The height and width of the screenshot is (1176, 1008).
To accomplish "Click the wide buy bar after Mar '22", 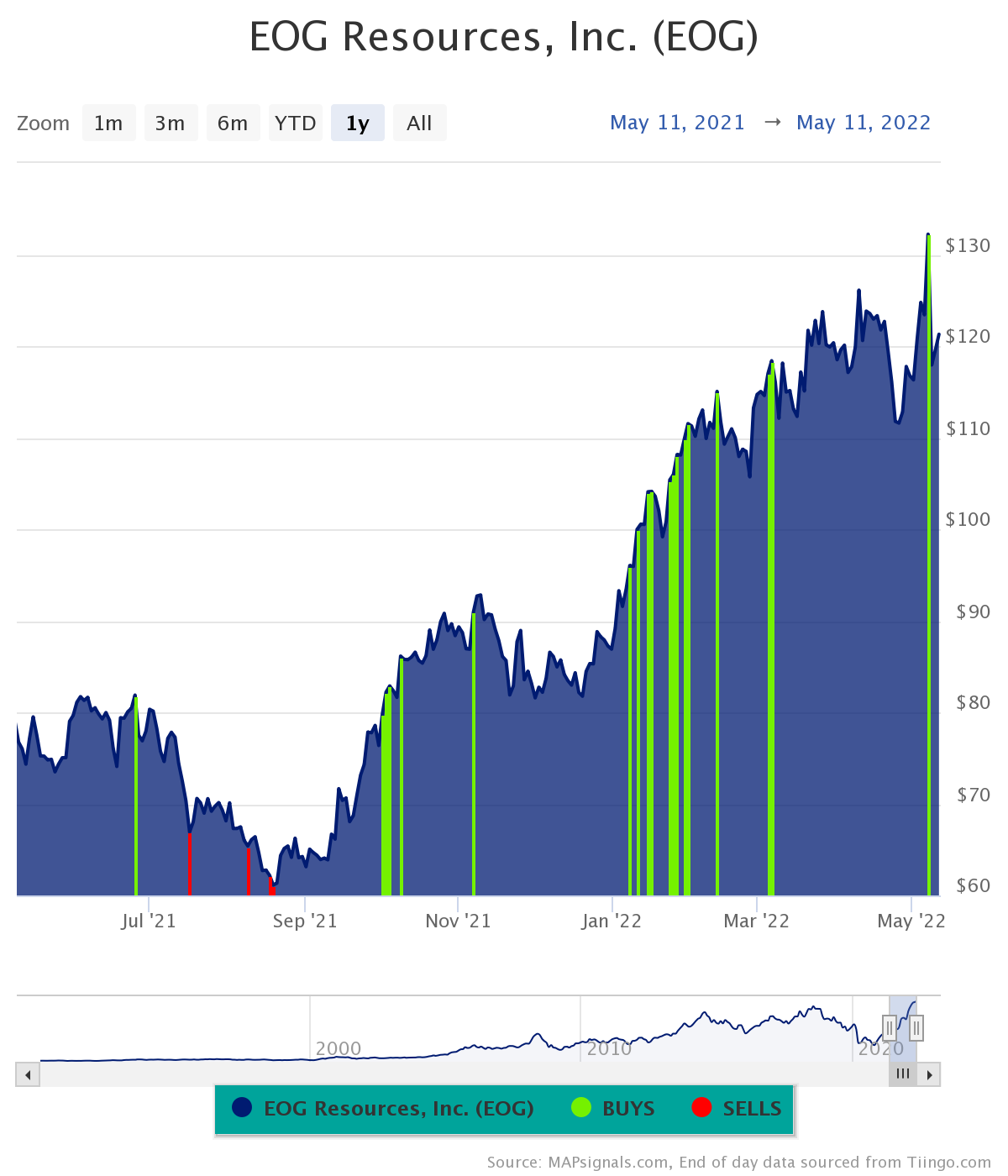I will click(771, 628).
